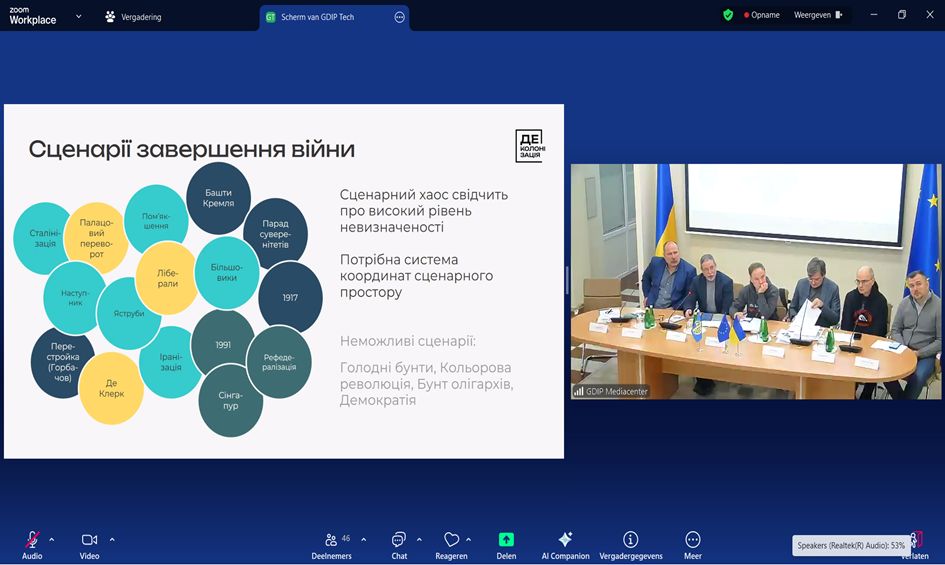
Task: Click the GDIP Mediacenter video thumbnail
Action: click(755, 281)
